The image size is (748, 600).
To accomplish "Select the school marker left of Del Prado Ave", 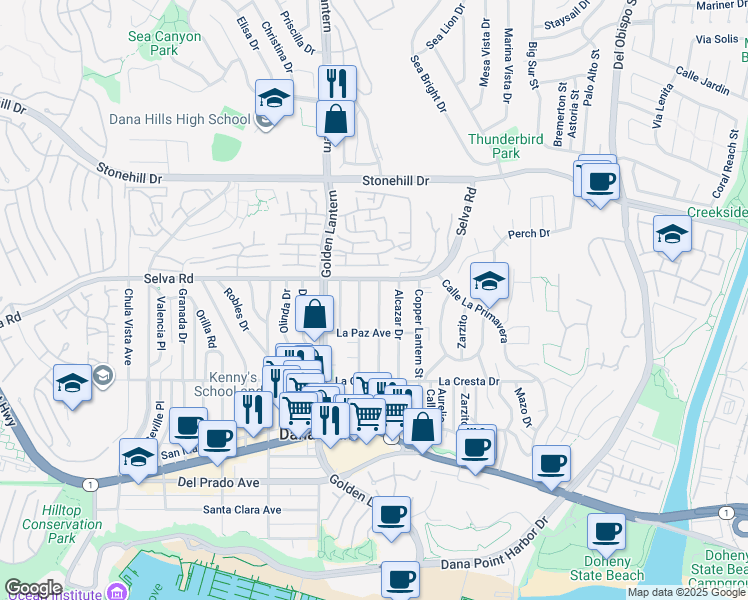I will [x=138, y=457].
